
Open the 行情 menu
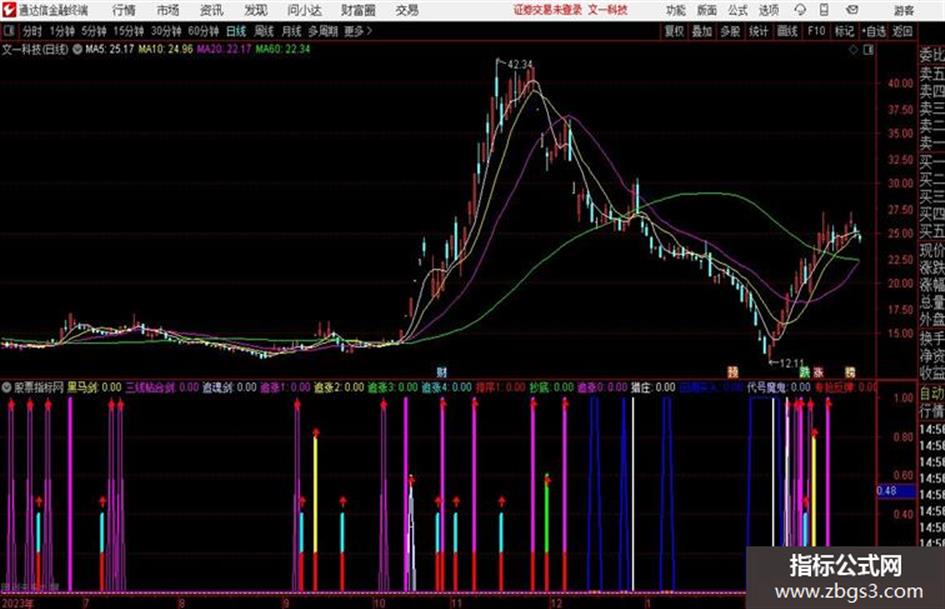point(124,10)
